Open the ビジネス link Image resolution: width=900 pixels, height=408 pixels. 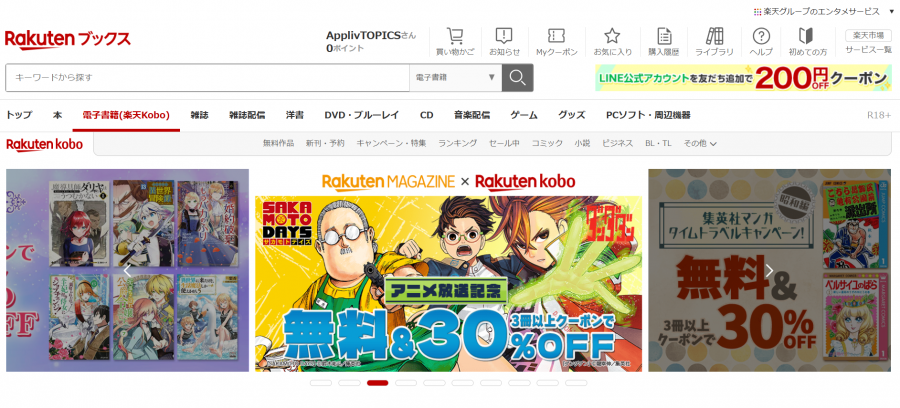[x=618, y=143]
